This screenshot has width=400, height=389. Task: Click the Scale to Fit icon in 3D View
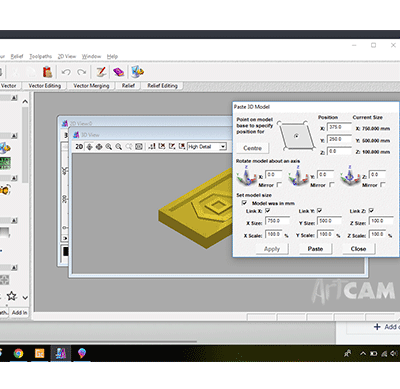point(139,147)
